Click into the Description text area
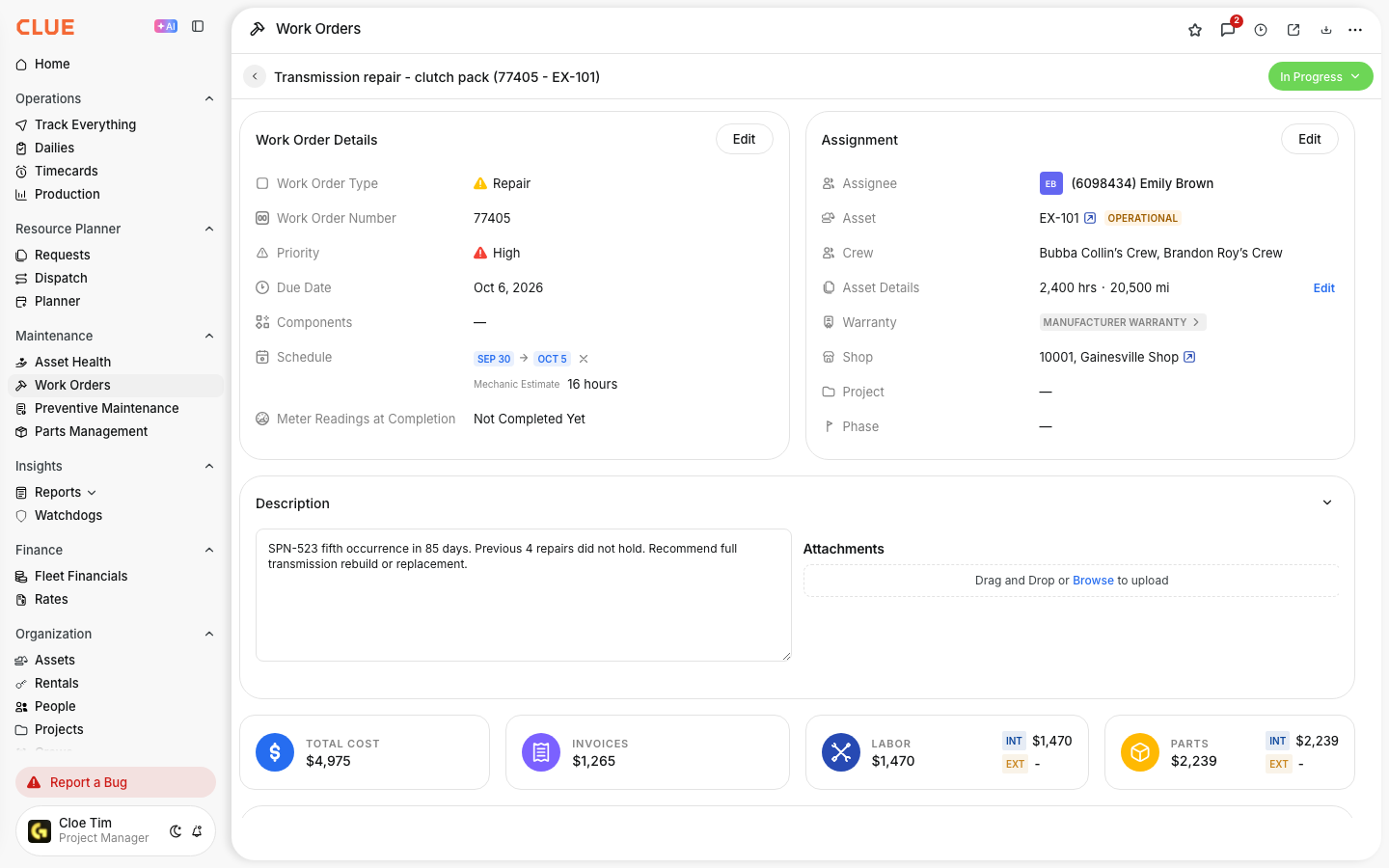The height and width of the screenshot is (868, 1389). pos(524,595)
